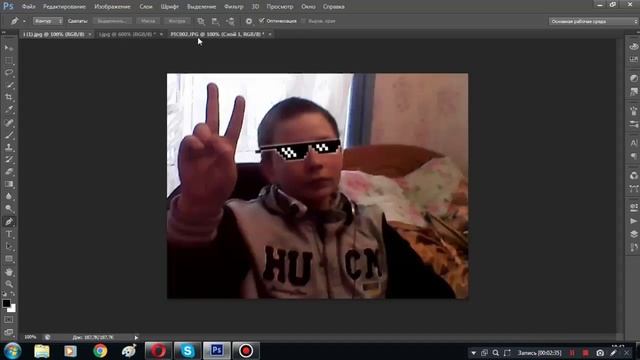
Task: Click the 100% zoom field in status bar
Action: (x=30, y=337)
